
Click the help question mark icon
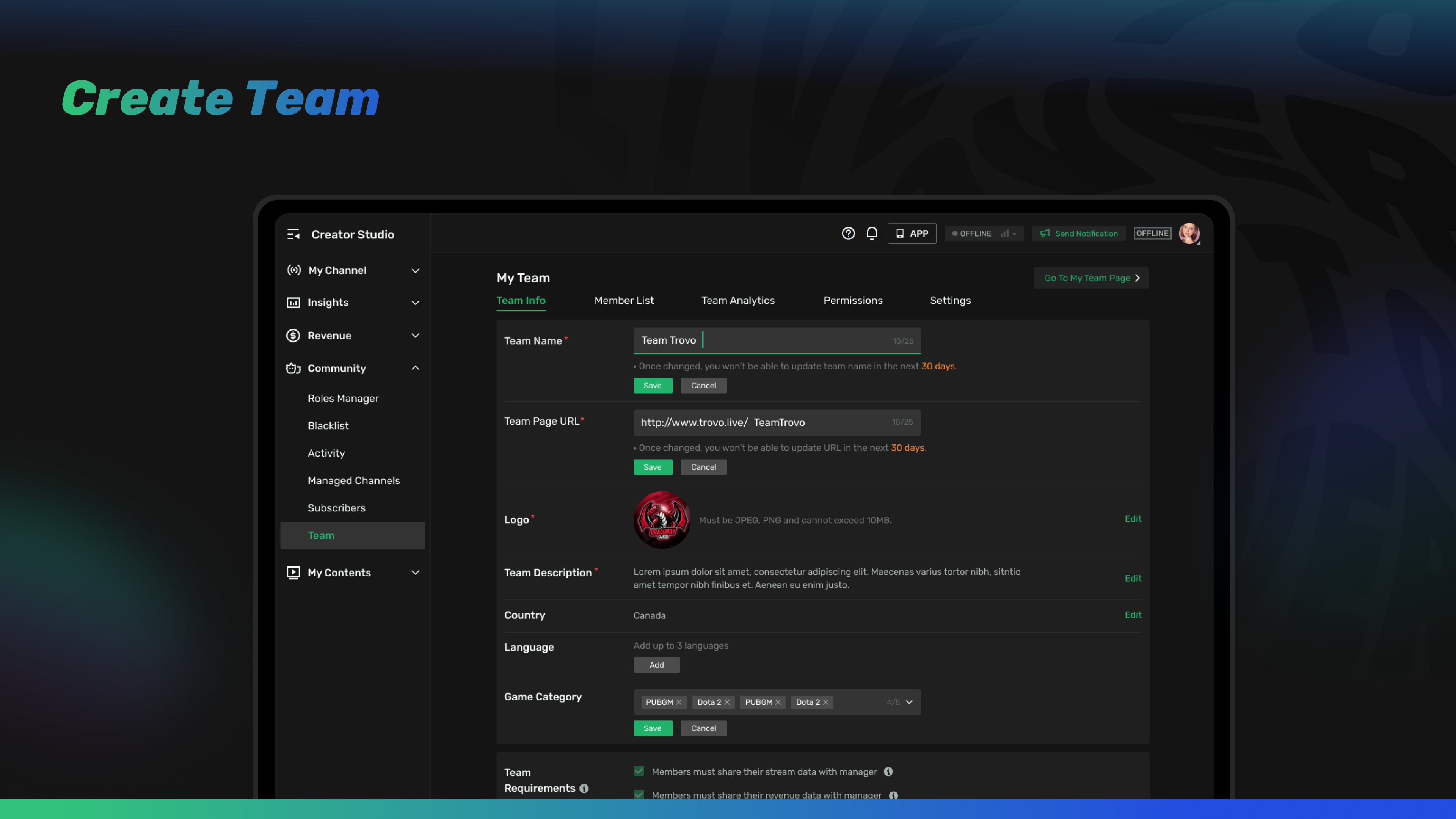coord(848,234)
